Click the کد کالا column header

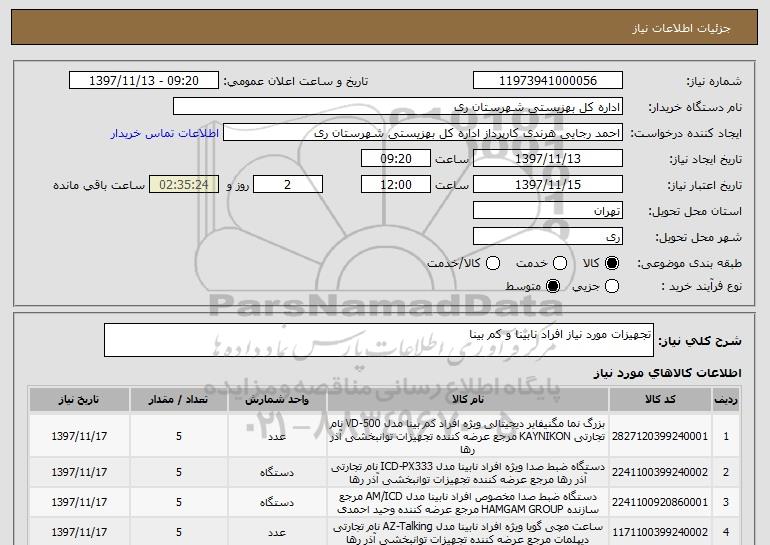(660, 400)
